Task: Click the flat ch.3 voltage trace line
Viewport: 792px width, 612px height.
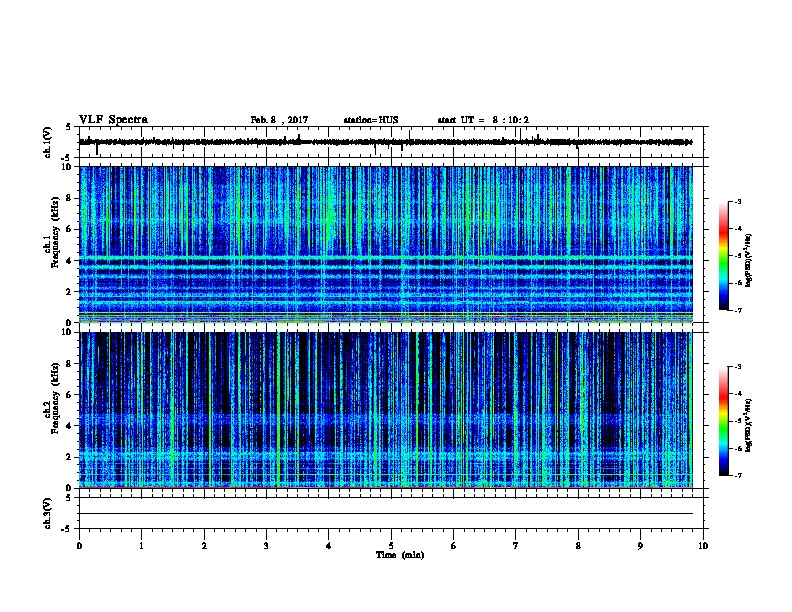Action: (x=386, y=514)
